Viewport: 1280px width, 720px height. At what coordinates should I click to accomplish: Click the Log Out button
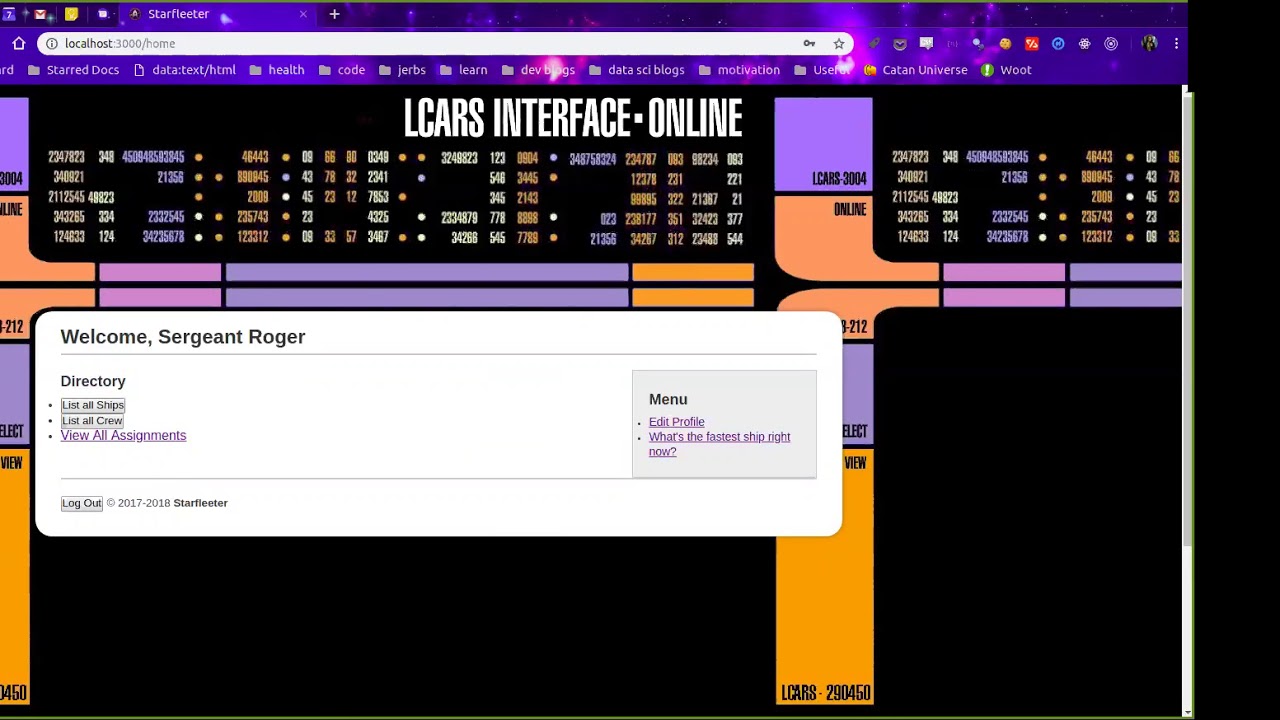pos(82,503)
